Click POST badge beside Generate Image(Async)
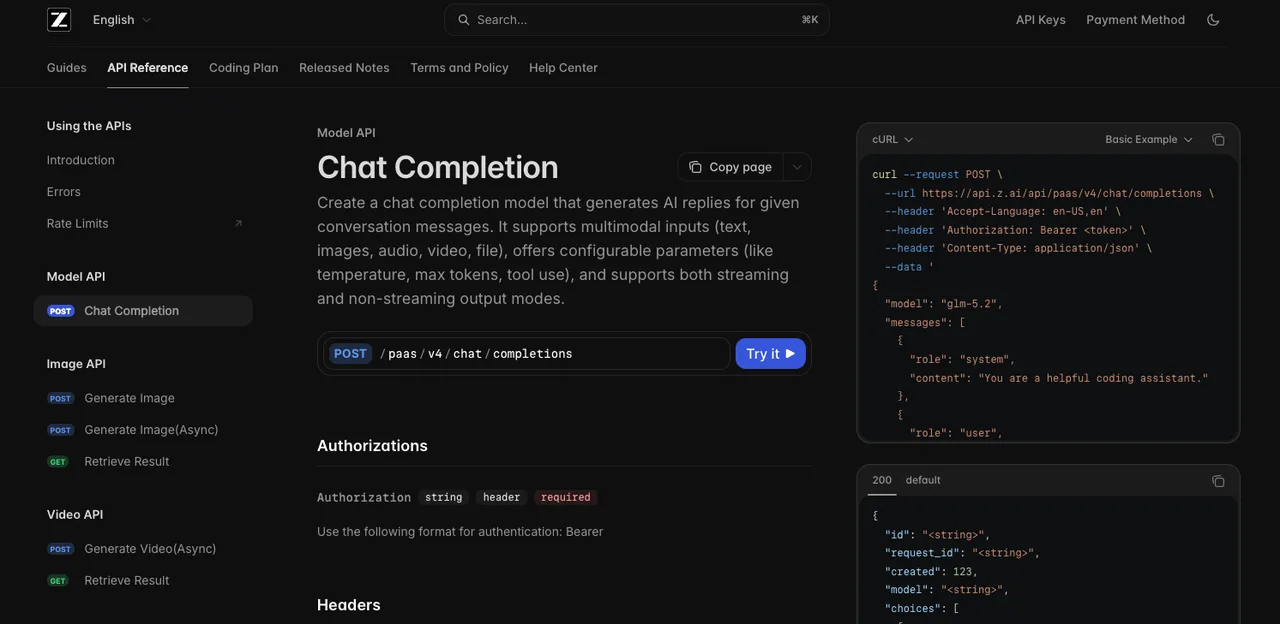This screenshot has height=624, width=1280. pos(60,430)
